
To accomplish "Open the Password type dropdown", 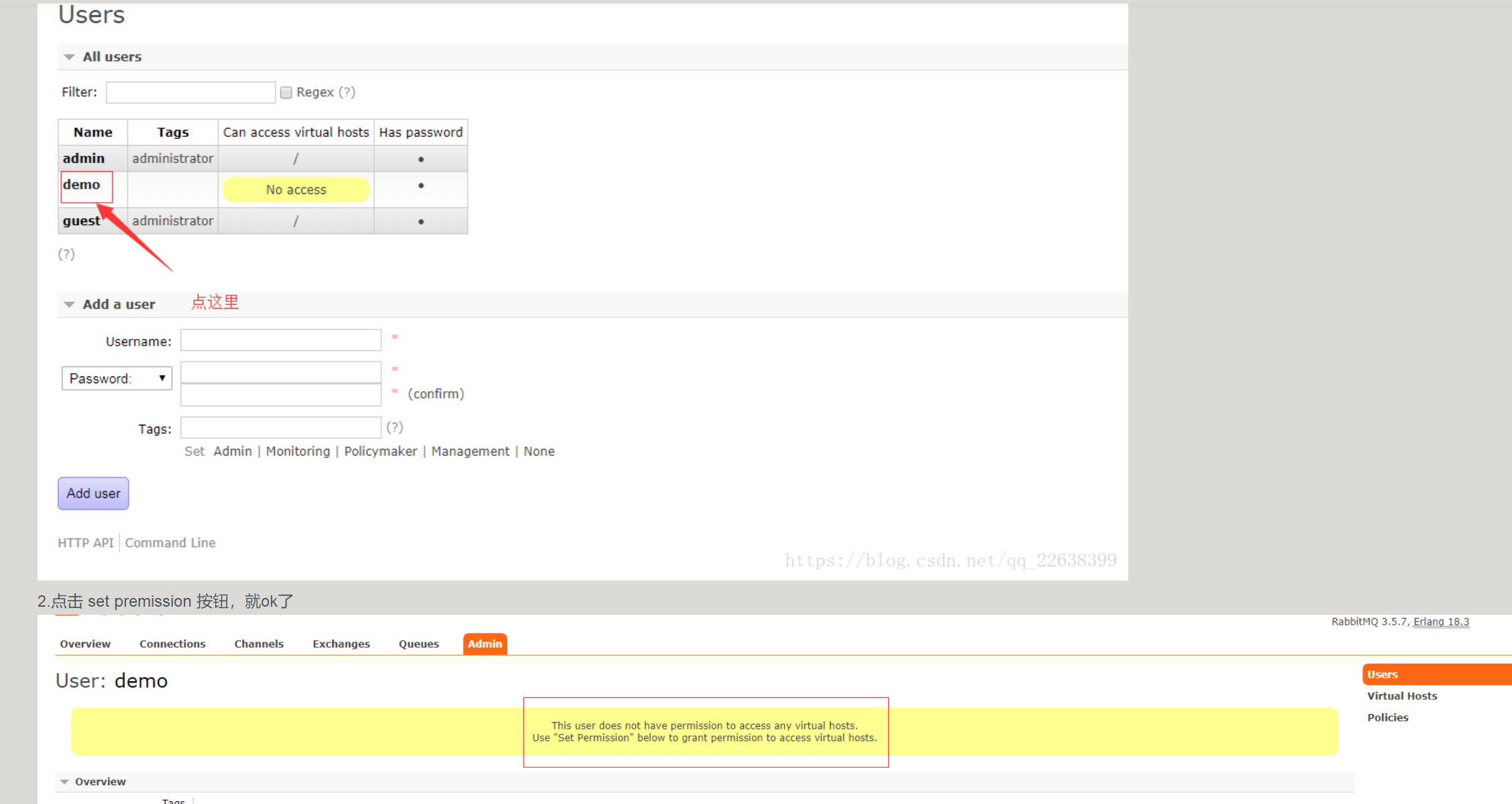I will [117, 379].
